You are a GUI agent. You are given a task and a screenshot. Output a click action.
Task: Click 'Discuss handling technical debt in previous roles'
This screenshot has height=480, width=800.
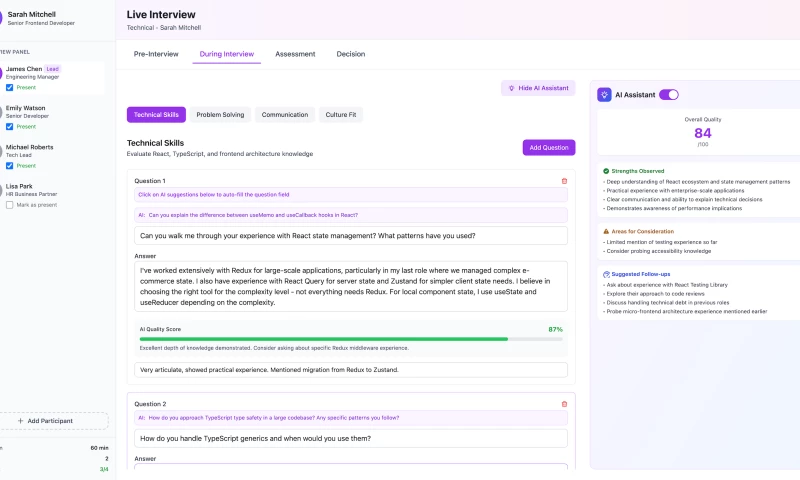click(666, 302)
